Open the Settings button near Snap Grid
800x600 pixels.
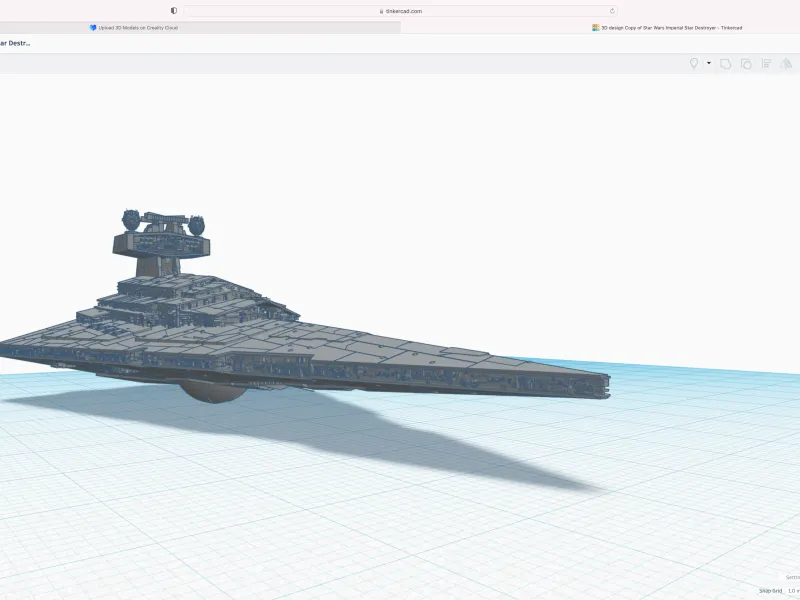click(x=792, y=577)
